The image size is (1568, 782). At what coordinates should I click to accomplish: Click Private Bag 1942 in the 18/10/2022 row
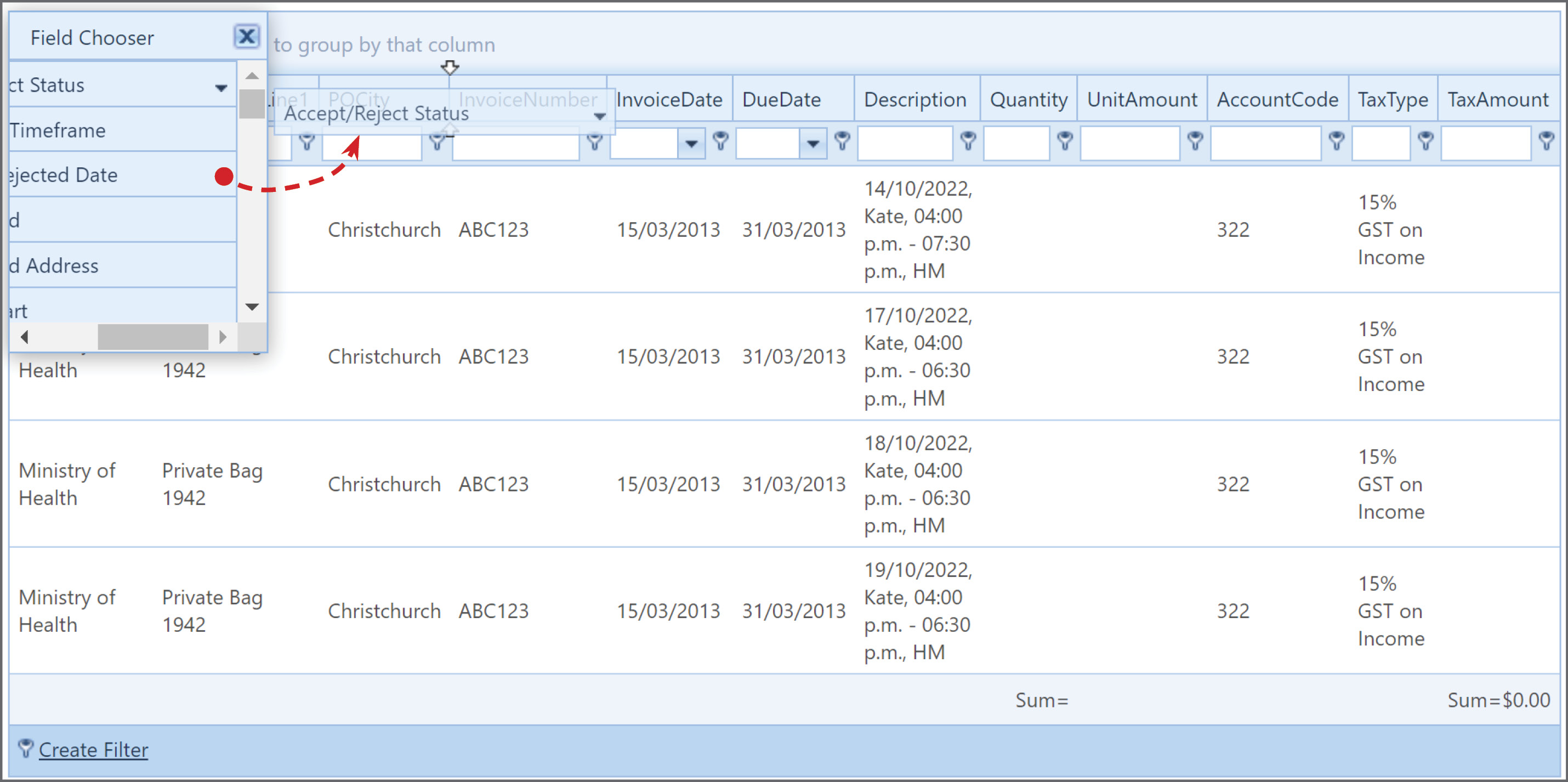[x=212, y=484]
